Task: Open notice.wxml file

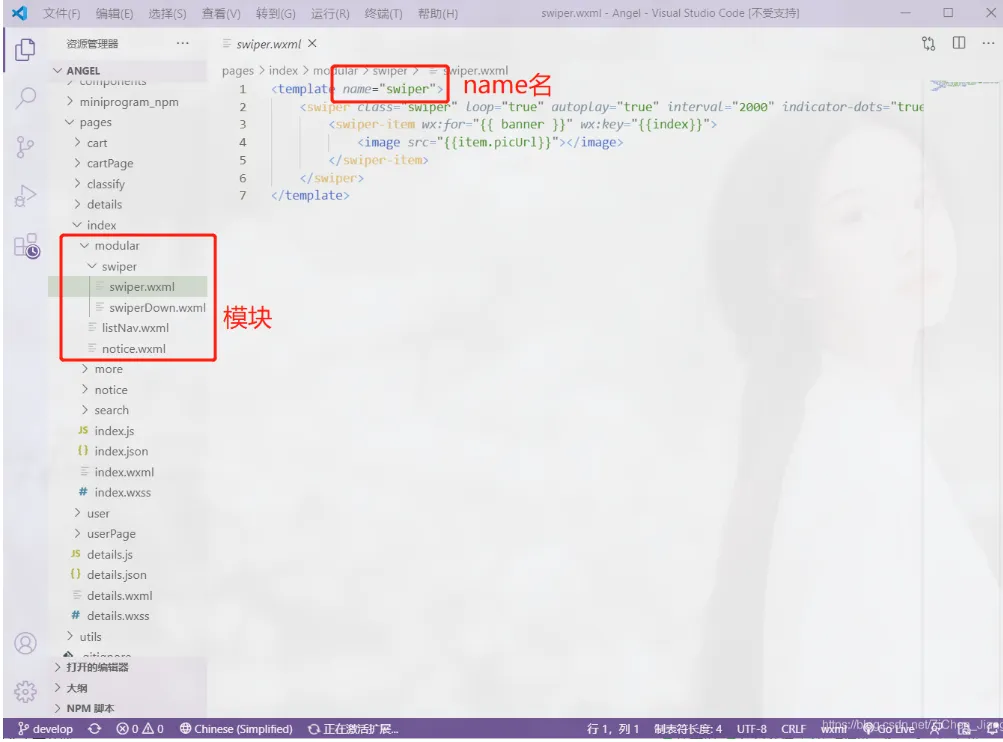Action: coord(128,349)
